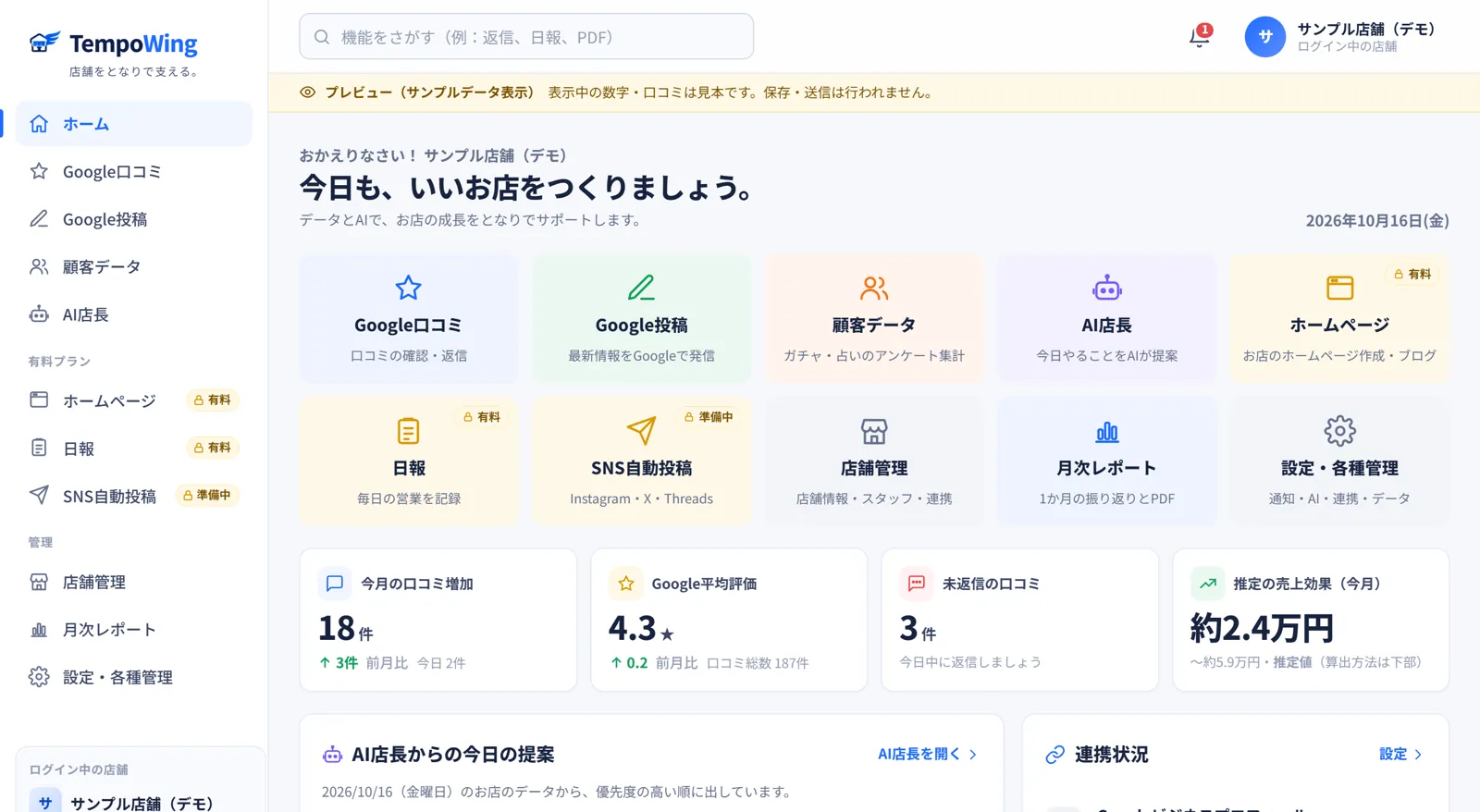This screenshot has height=812, width=1480.
Task: Click the 設定 link in 連携状況
Action: 1400,754
